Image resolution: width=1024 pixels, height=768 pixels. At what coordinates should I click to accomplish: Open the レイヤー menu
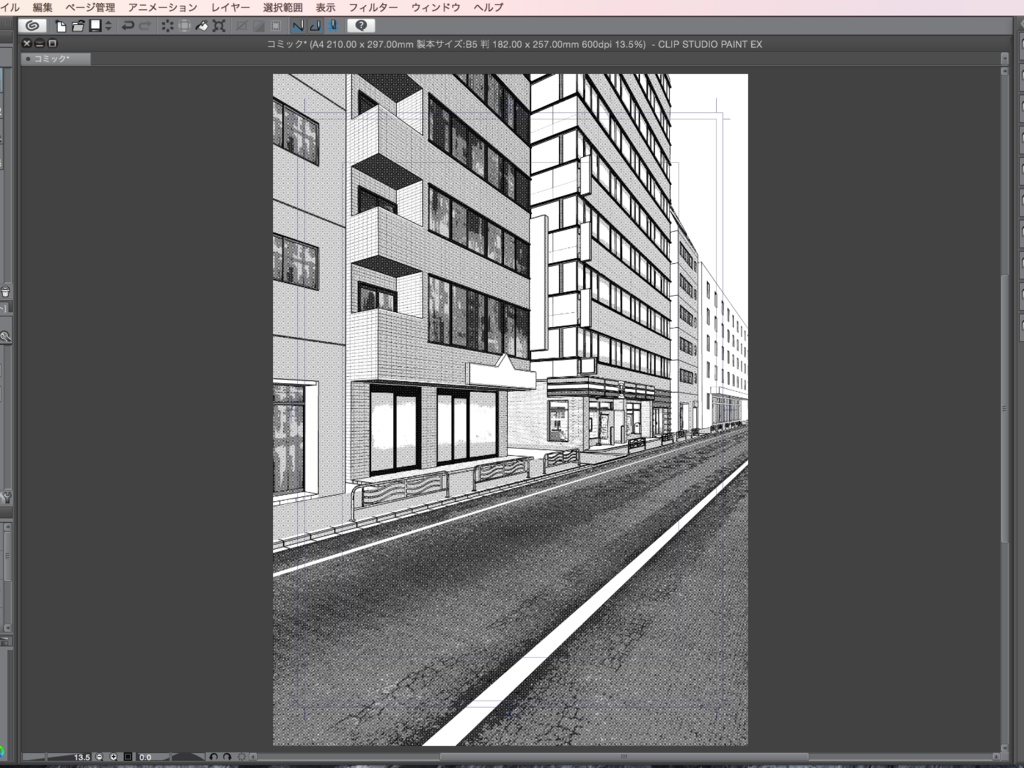(231, 7)
